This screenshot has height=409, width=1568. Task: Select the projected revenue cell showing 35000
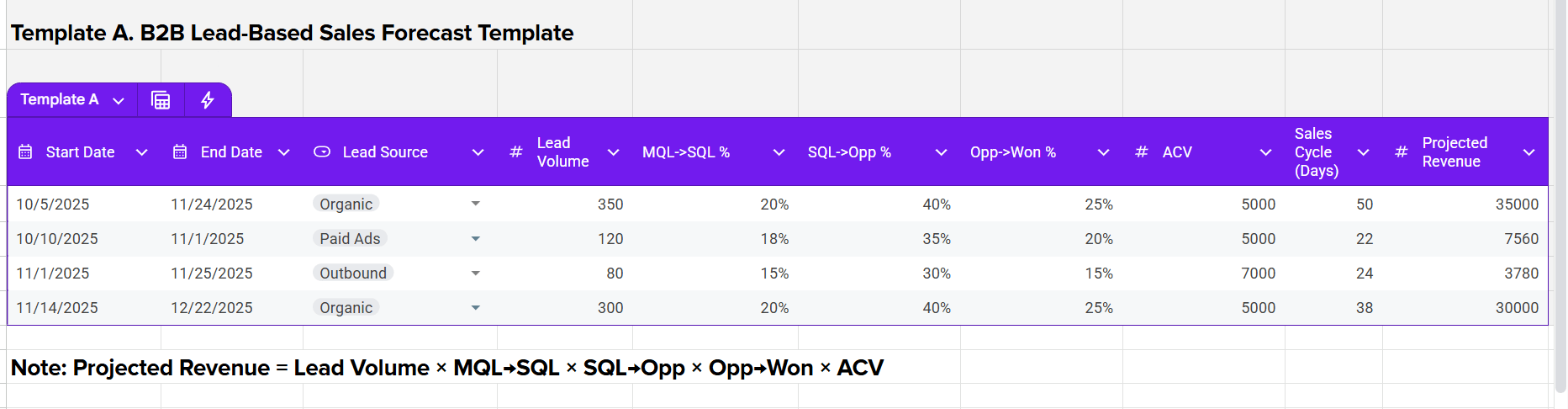point(1517,204)
